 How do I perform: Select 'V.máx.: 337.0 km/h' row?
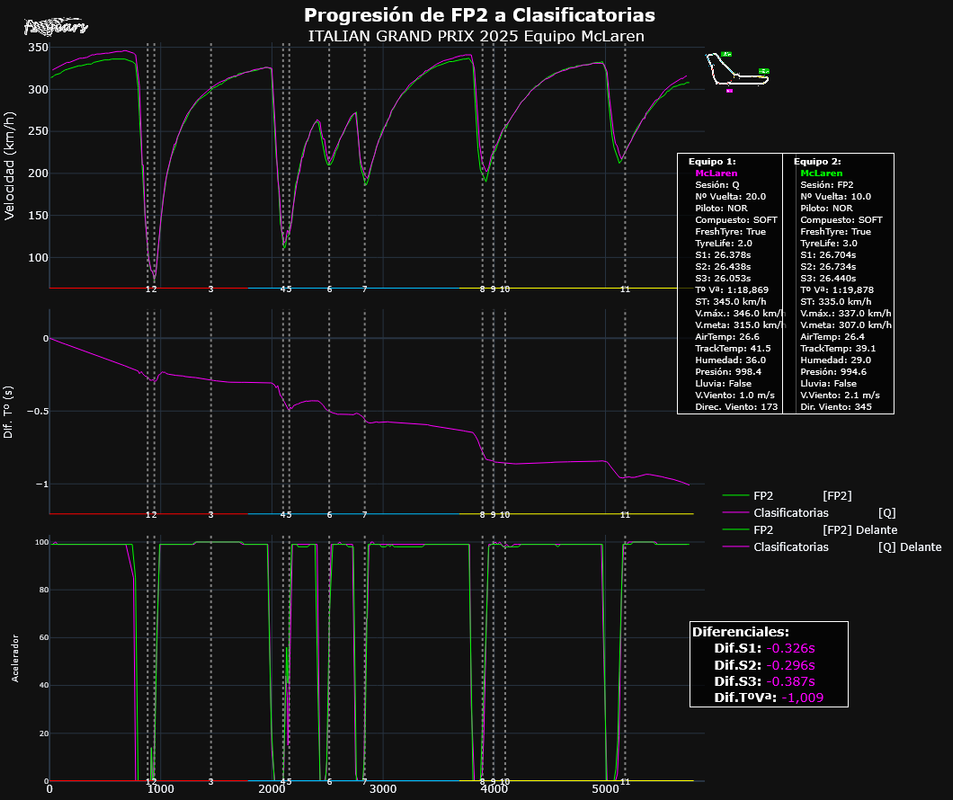(845, 314)
